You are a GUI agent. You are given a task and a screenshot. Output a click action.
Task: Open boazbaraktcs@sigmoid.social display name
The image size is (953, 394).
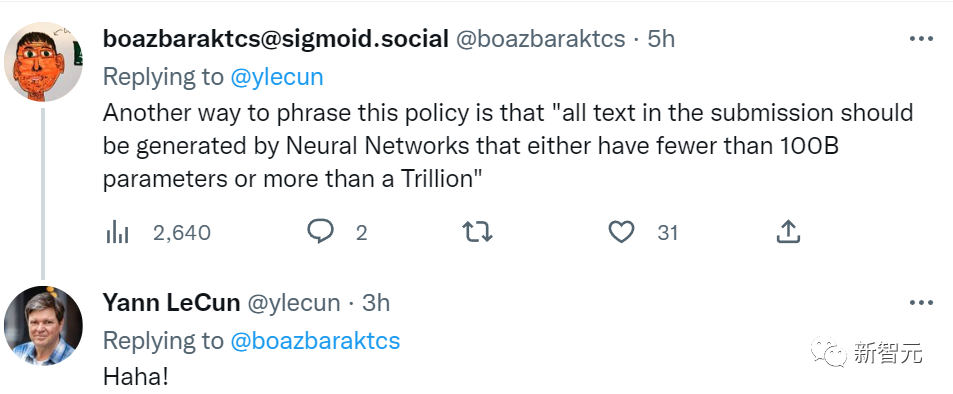[275, 39]
